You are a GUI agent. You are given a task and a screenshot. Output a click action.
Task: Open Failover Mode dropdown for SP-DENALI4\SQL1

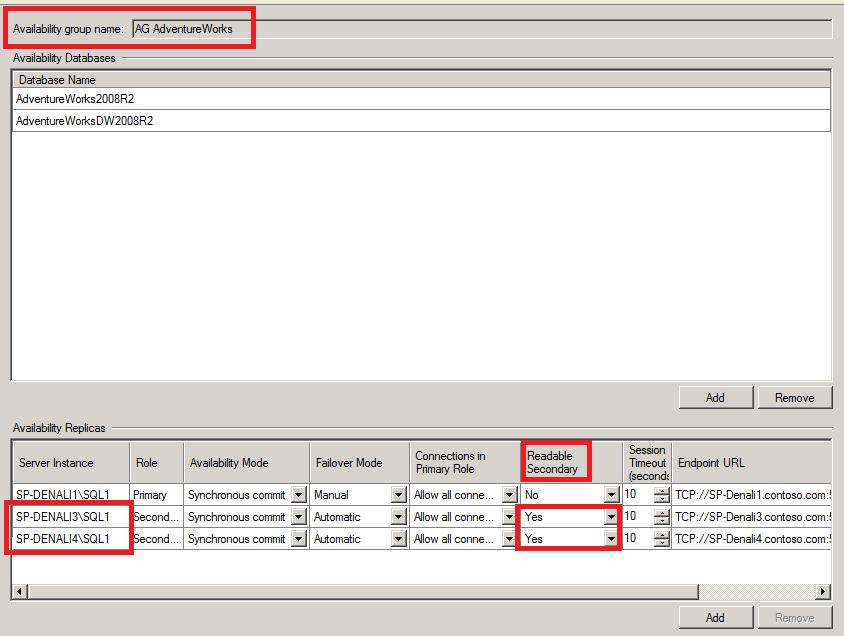398,539
